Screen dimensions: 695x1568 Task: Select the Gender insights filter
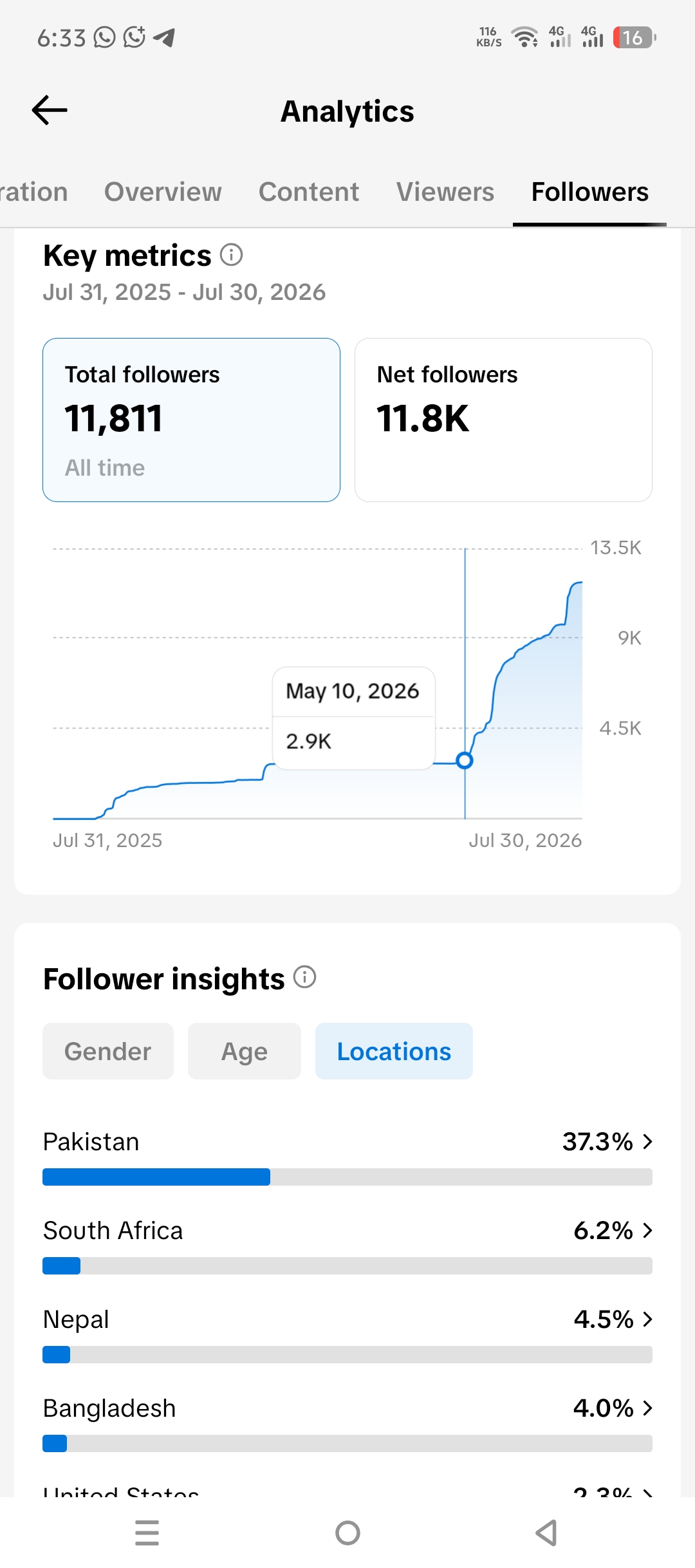pyautogui.click(x=108, y=1051)
